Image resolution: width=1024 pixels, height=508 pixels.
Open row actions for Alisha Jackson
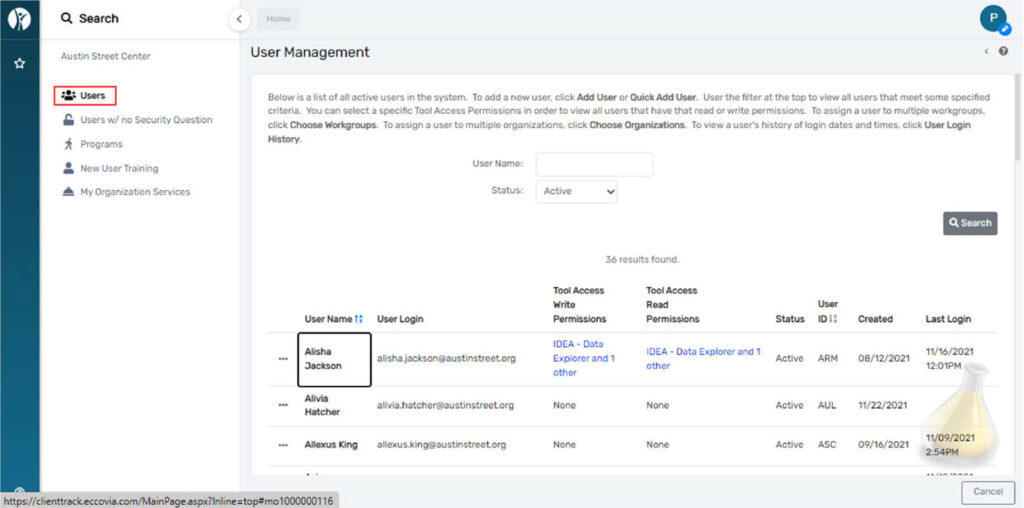coord(283,358)
